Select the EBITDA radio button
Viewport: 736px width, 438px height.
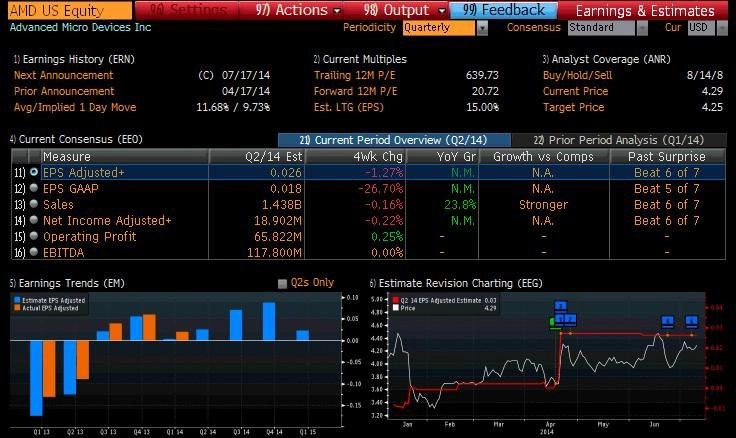point(34,252)
